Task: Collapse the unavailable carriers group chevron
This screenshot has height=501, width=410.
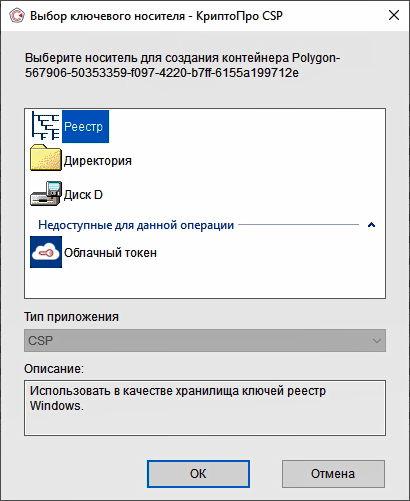Action: [371, 225]
